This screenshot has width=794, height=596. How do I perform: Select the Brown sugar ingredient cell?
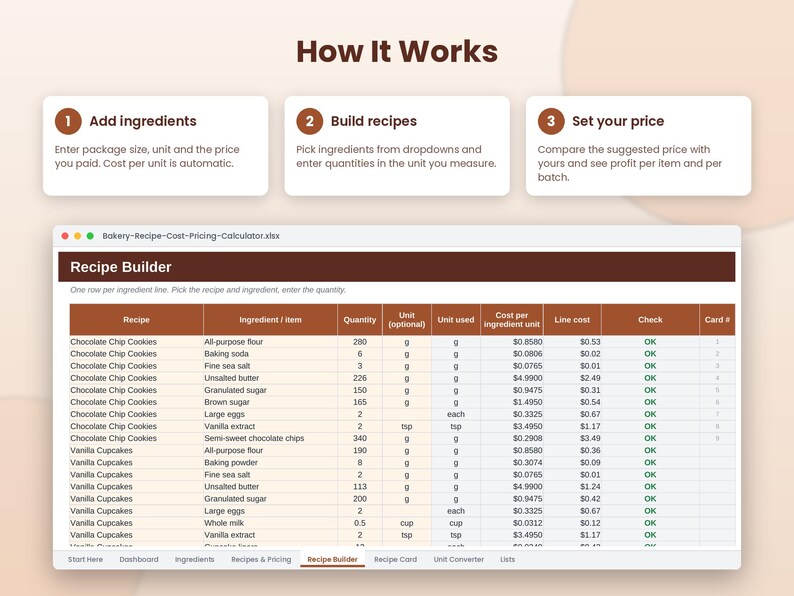click(x=270, y=402)
